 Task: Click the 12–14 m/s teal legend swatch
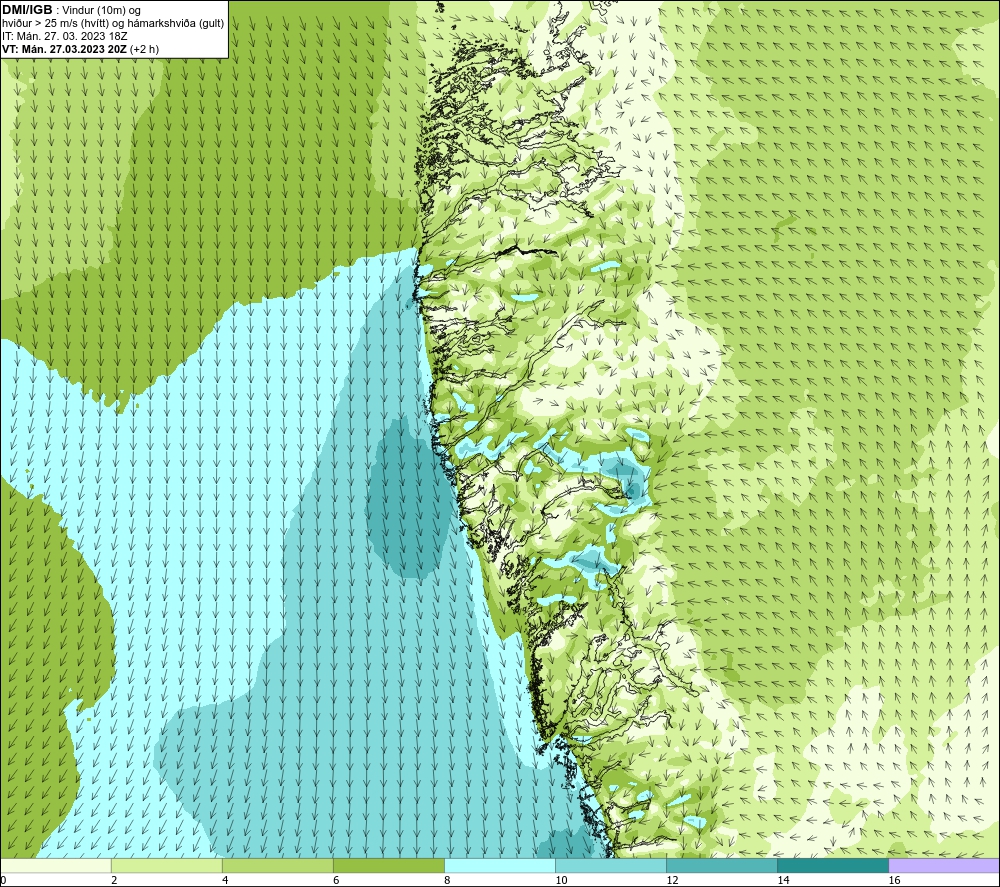coord(722,865)
